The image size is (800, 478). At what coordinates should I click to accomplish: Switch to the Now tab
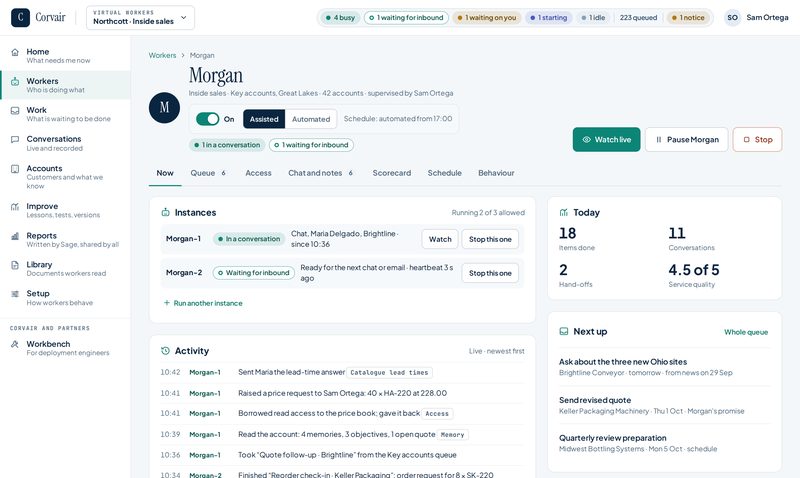[x=165, y=173]
